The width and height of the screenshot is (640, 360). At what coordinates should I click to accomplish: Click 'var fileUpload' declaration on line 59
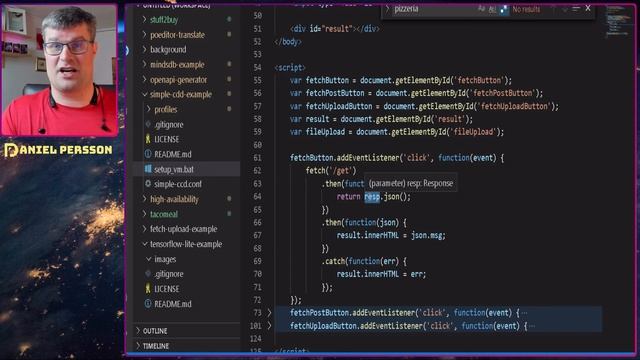coord(317,132)
